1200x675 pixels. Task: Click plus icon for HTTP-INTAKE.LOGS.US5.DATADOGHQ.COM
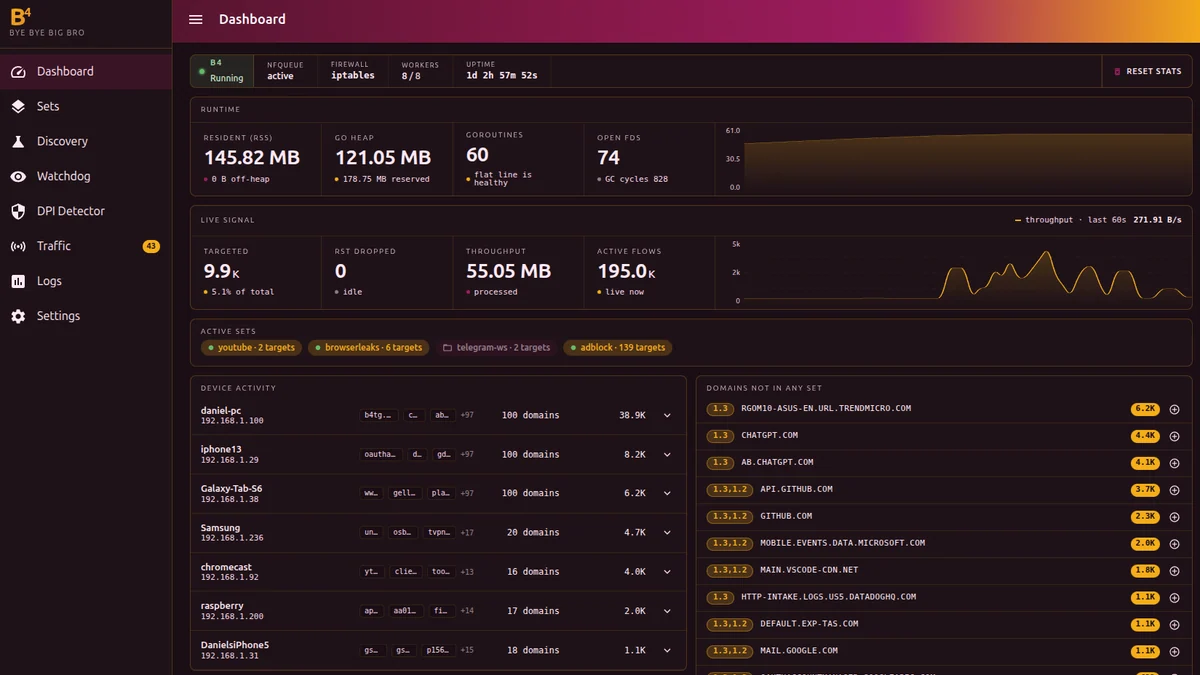pos(1174,598)
